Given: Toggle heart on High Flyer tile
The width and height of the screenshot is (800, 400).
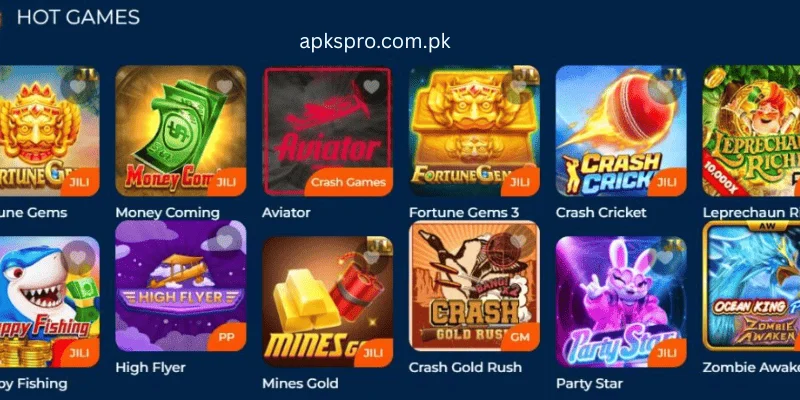Looking at the screenshot, I should pos(224,241).
